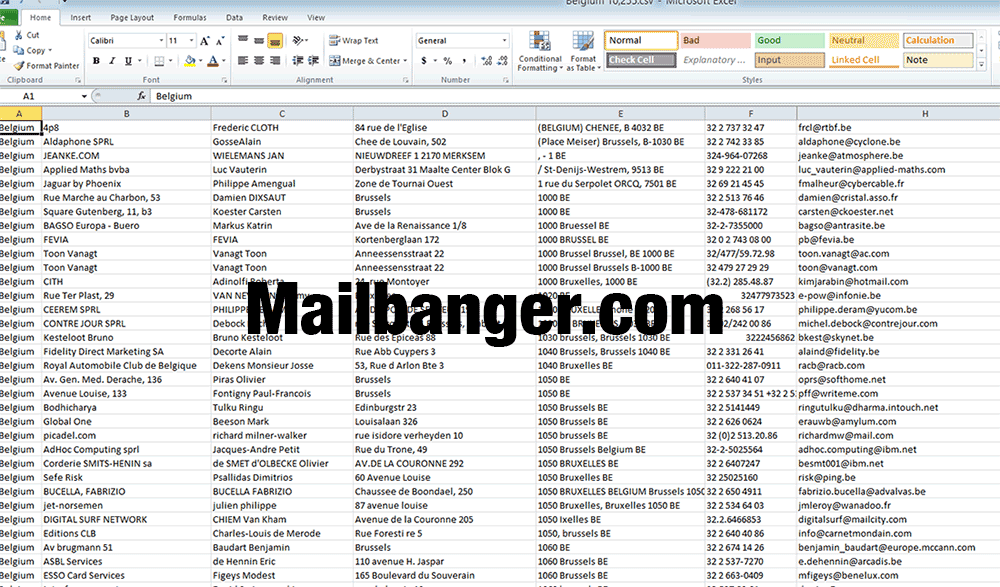Screen dimensions: 1000x587
Task: Click Merge & Center
Action: coord(365,61)
